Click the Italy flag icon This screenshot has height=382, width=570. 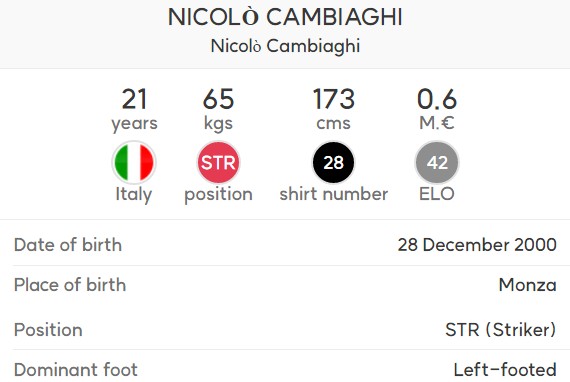click(134, 162)
